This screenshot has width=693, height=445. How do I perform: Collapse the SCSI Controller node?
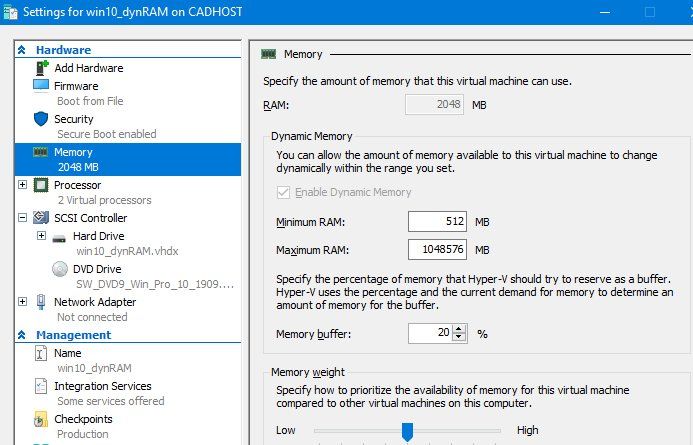(x=23, y=217)
